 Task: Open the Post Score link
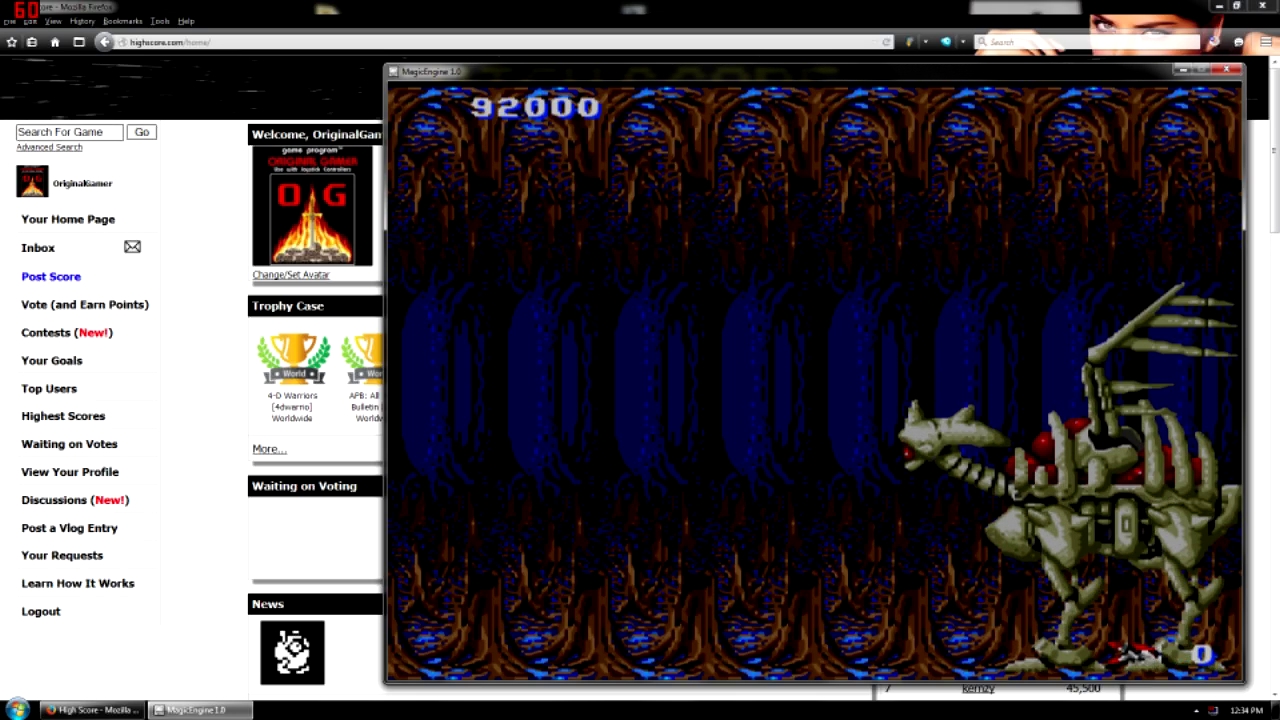(x=51, y=276)
